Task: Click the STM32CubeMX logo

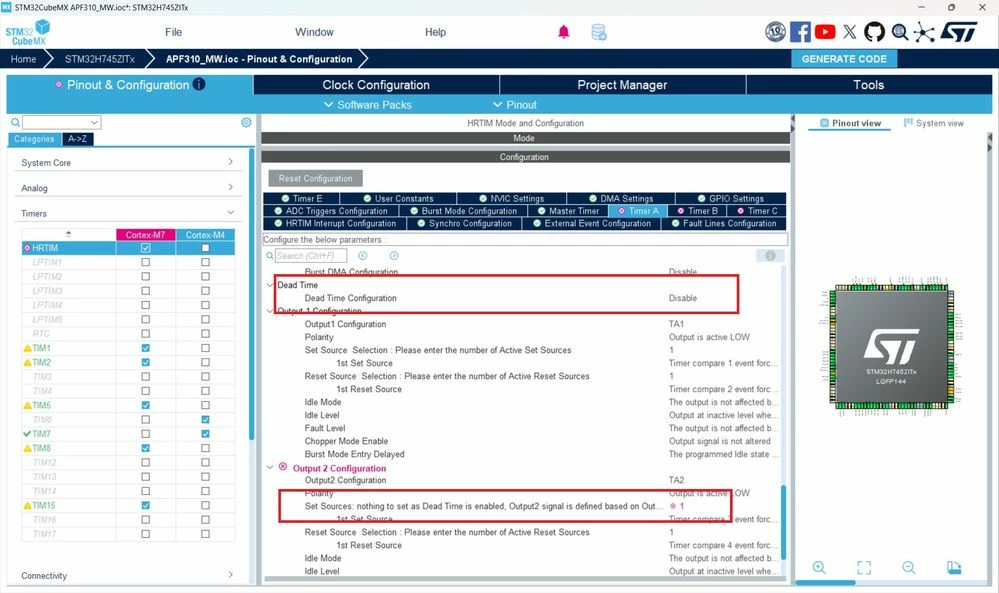Action: click(x=27, y=32)
